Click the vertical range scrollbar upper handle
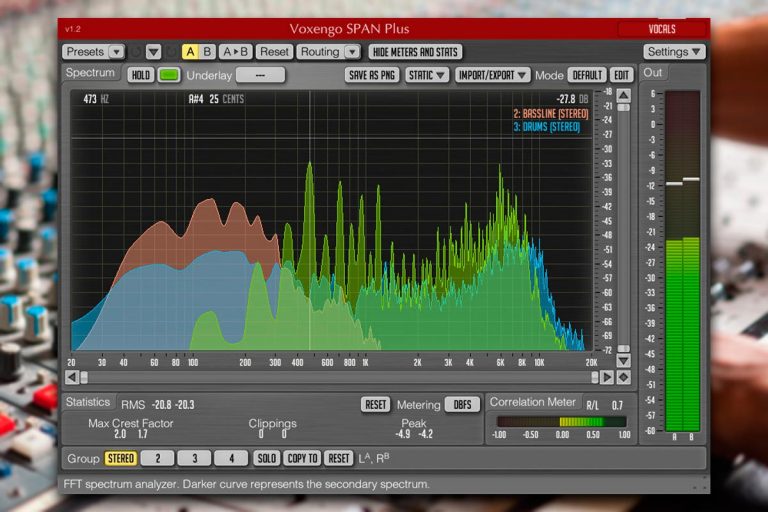 click(x=623, y=107)
